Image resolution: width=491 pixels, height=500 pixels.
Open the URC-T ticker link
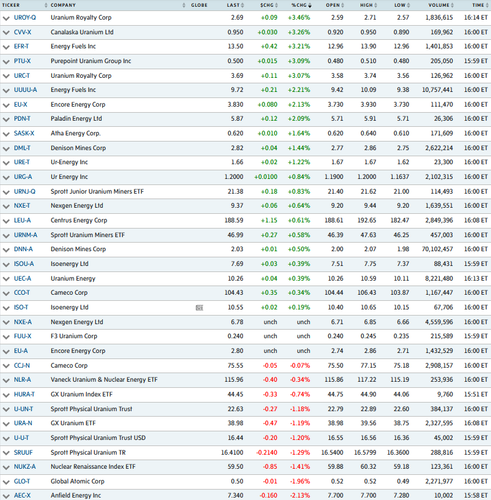(22, 76)
